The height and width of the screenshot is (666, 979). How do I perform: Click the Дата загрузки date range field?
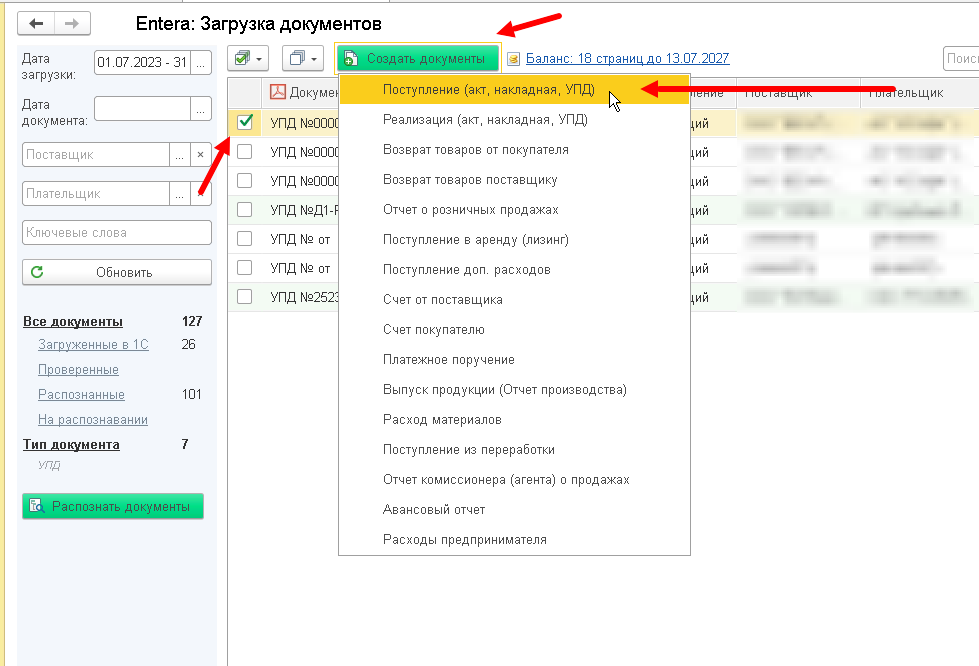(x=142, y=62)
